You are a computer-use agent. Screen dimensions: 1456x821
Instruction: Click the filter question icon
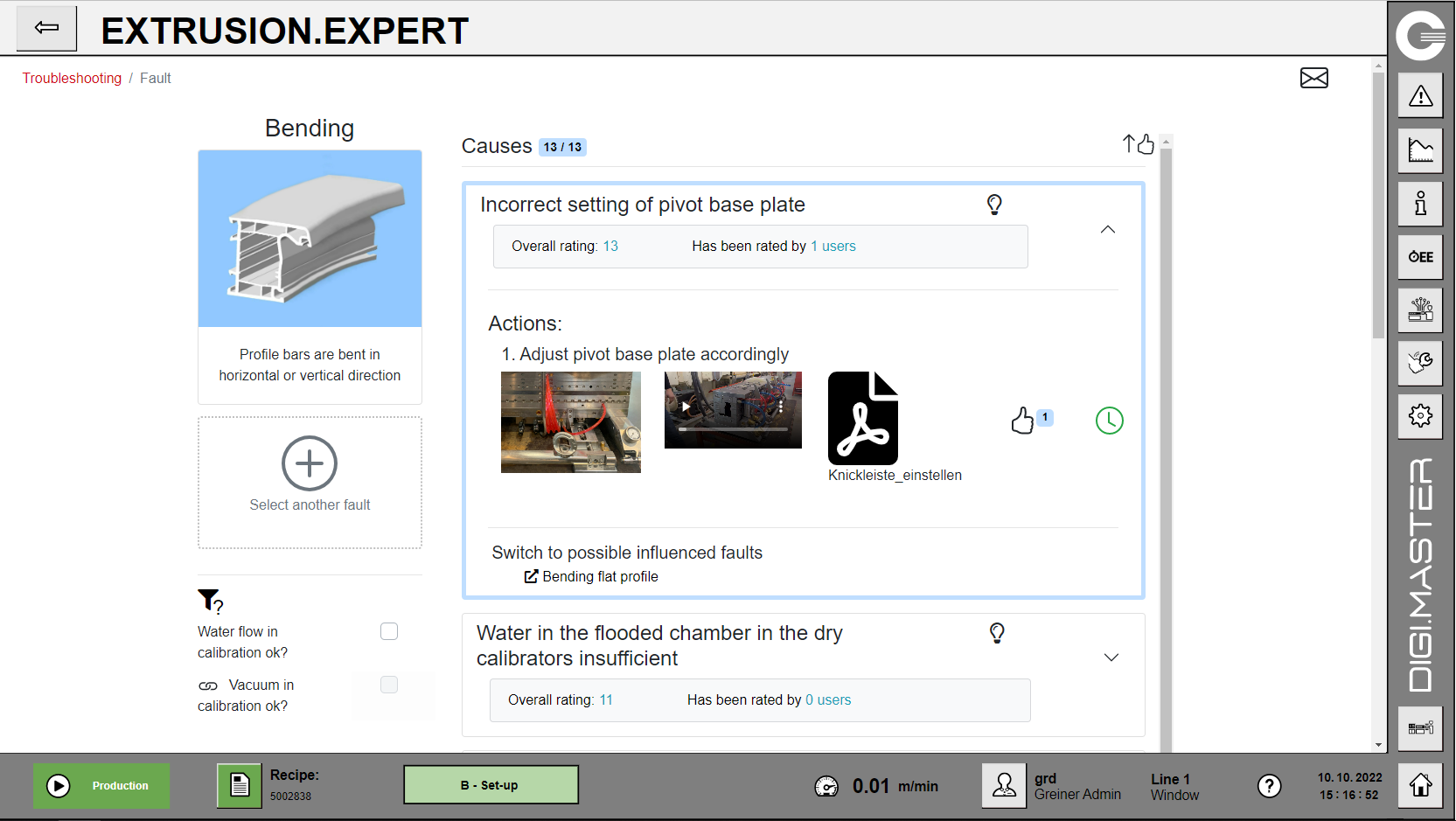[210, 601]
